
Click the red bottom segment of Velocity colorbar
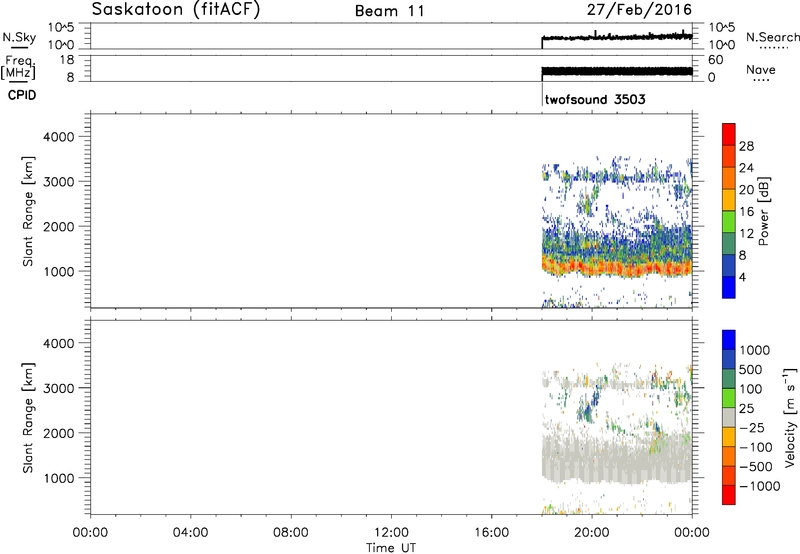[x=729, y=495]
